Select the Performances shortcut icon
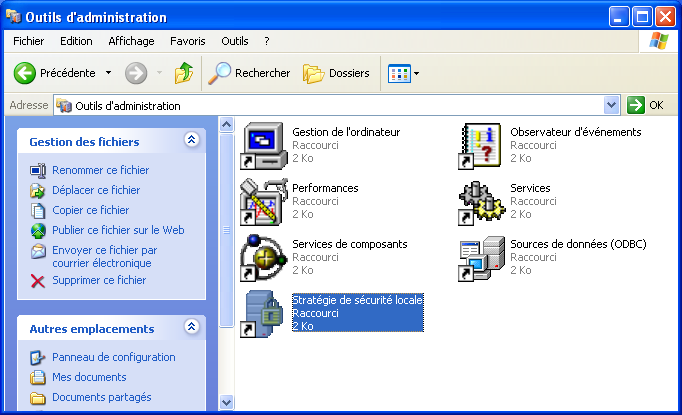682x415 pixels. (x=264, y=202)
